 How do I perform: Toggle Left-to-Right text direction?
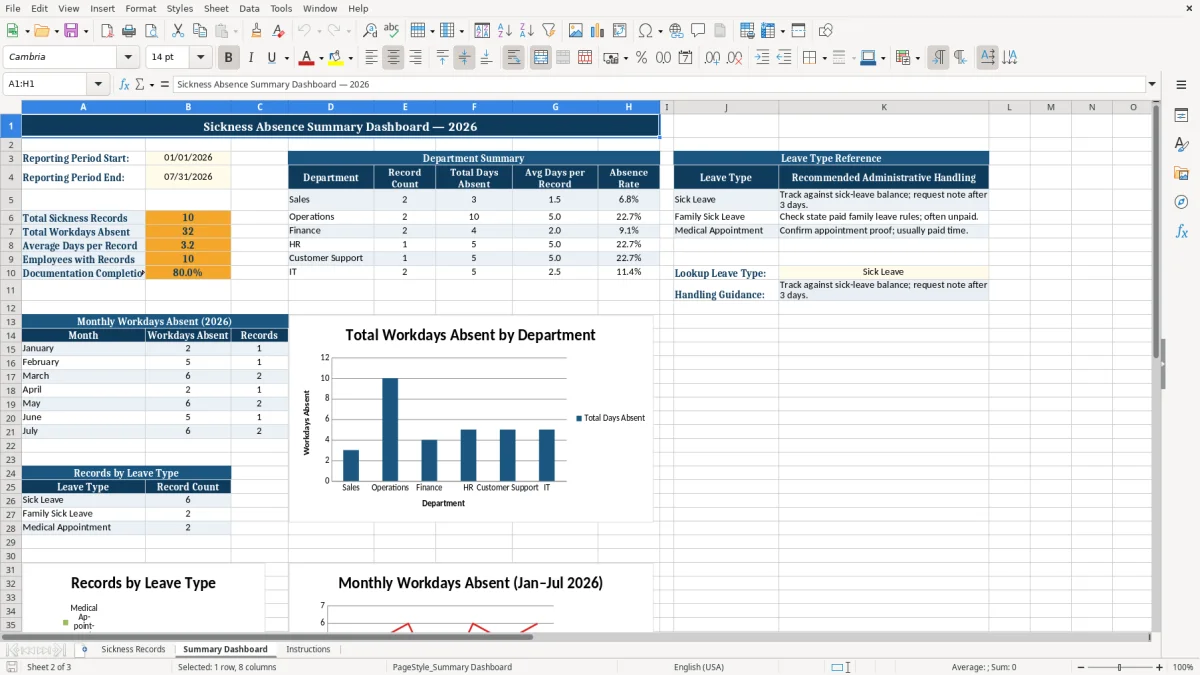[x=938, y=58]
